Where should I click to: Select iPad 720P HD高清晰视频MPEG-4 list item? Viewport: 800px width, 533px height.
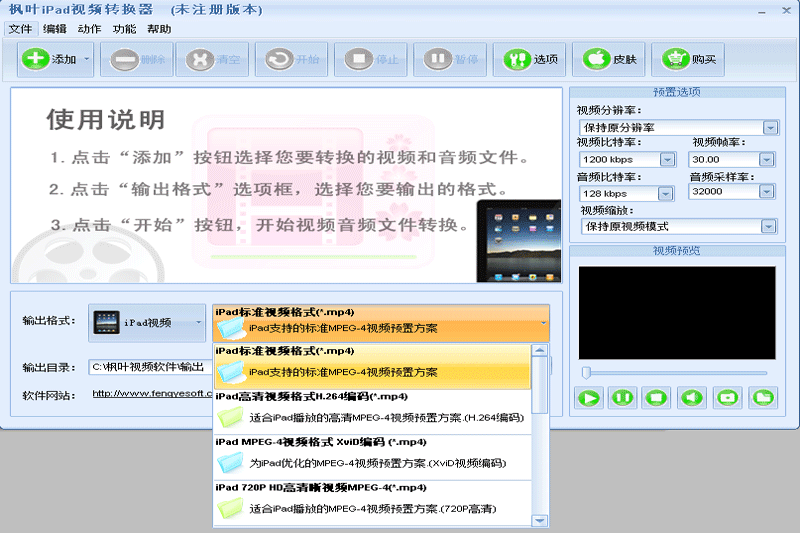click(x=372, y=502)
